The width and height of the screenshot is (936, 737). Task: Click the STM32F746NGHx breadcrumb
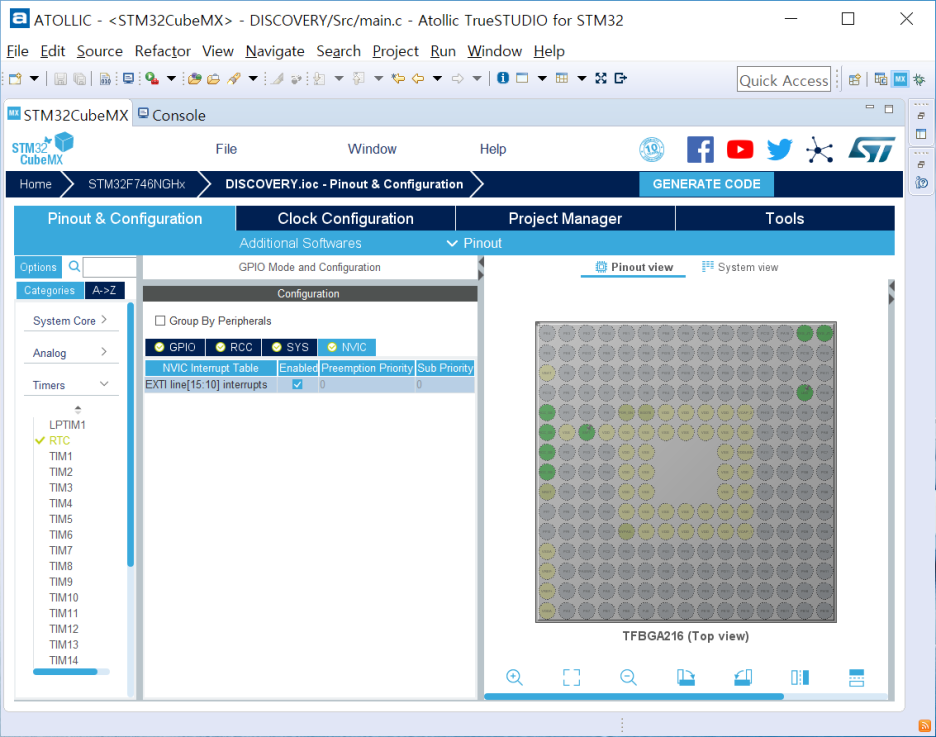[137, 184]
